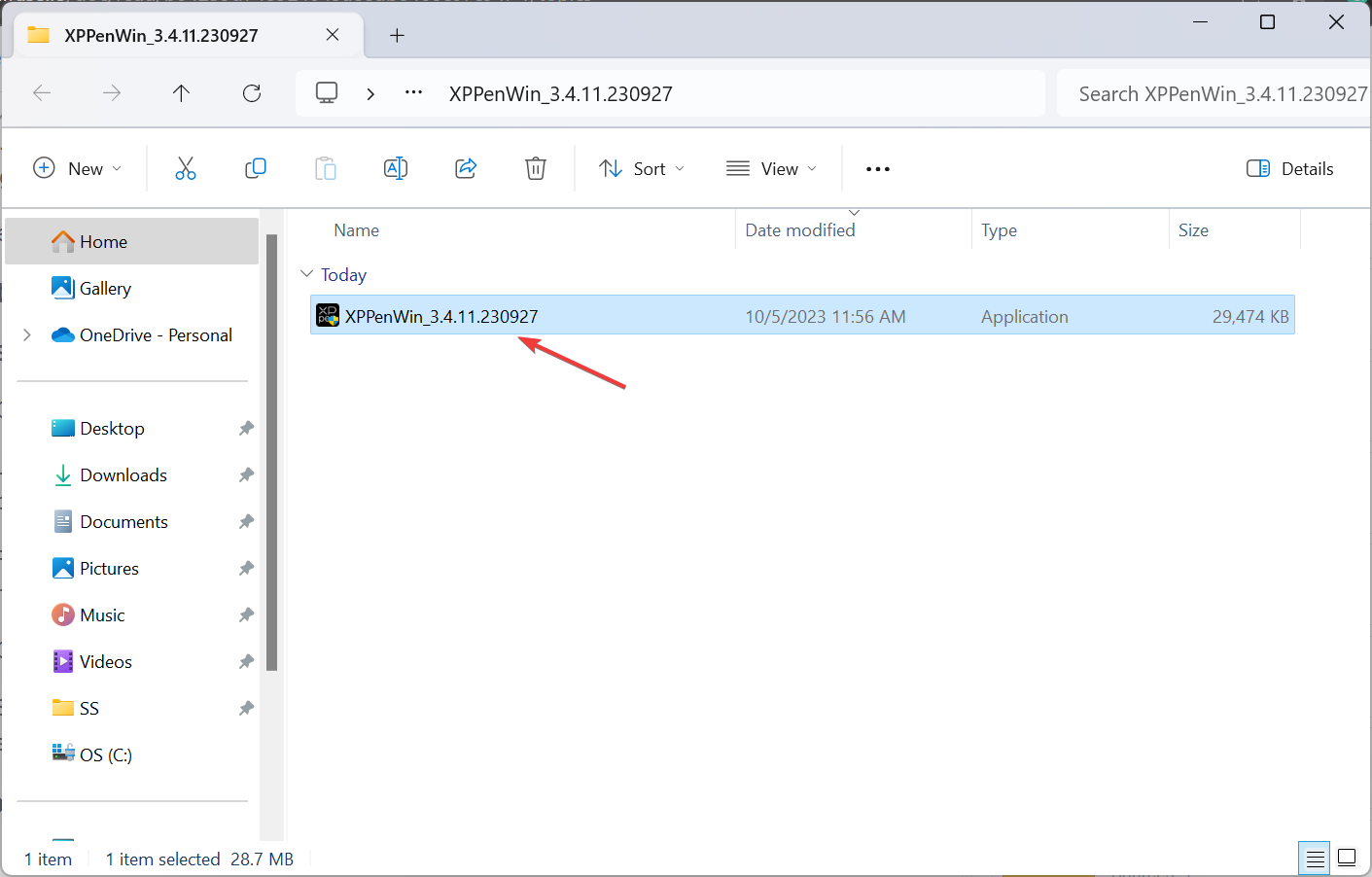Screen dimensions: 1372x877
Task: Open the New dropdown menu
Action: [78, 168]
